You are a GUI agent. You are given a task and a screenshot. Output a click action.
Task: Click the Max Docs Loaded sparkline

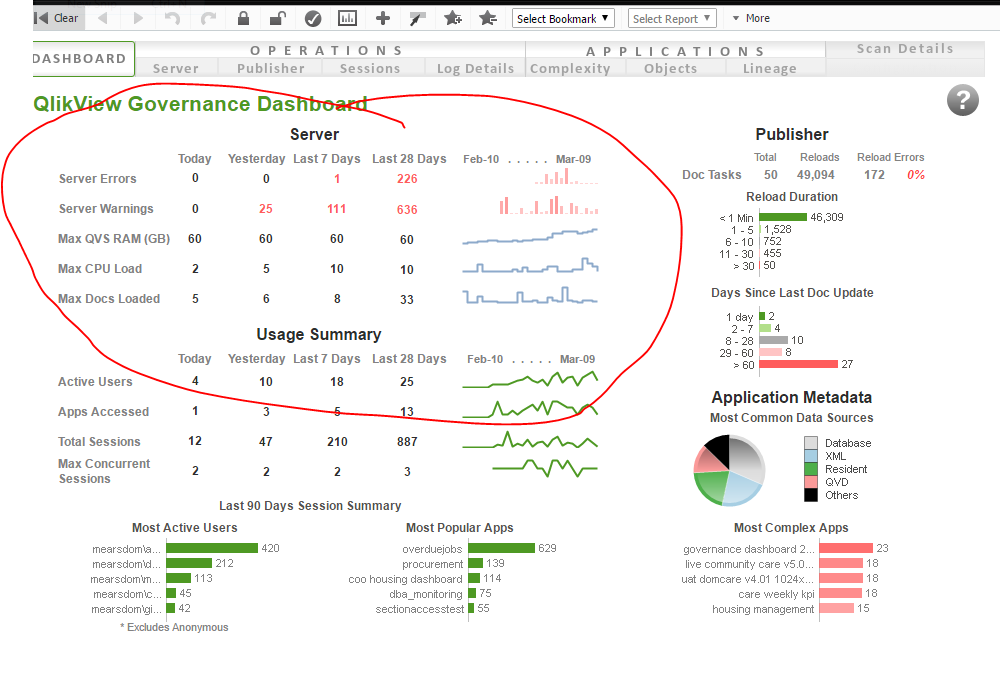click(x=531, y=296)
